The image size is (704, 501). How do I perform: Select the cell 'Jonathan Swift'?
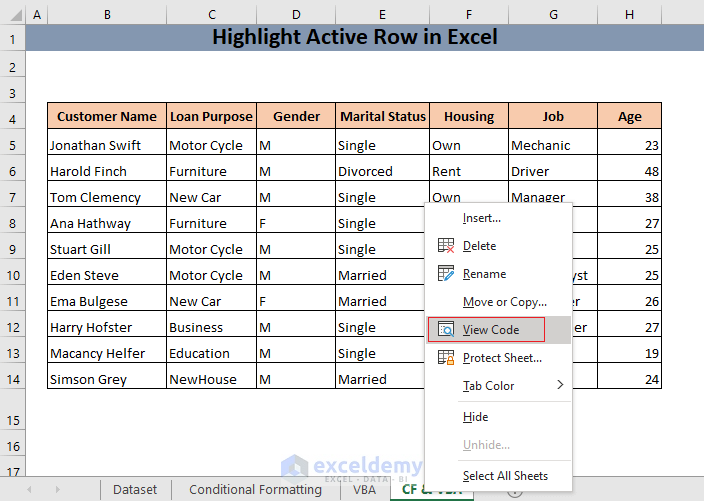pyautogui.click(x=107, y=142)
